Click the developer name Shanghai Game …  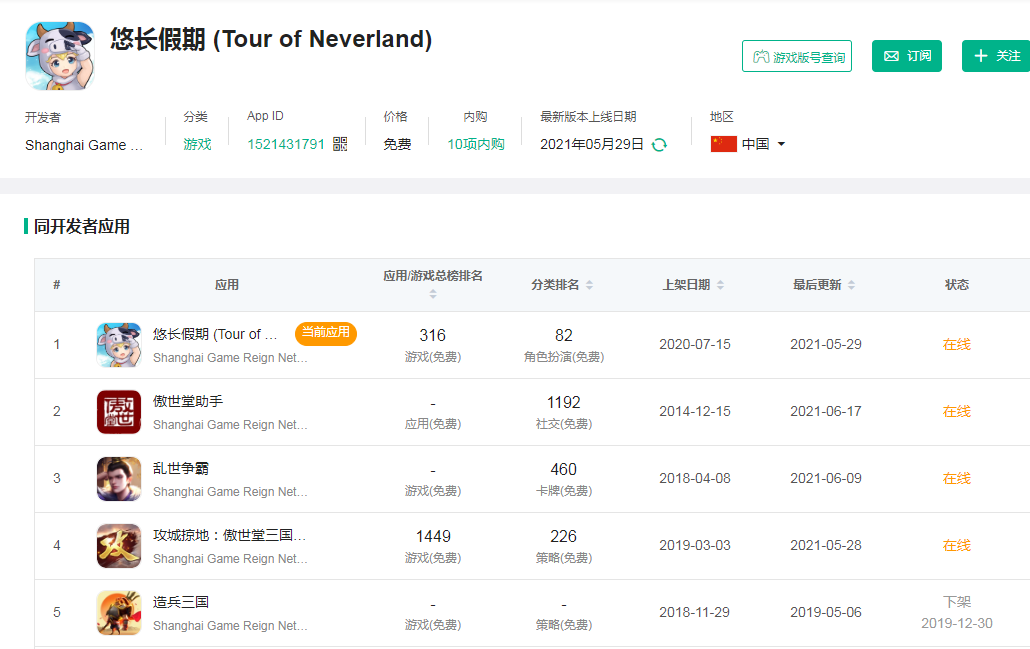[84, 145]
